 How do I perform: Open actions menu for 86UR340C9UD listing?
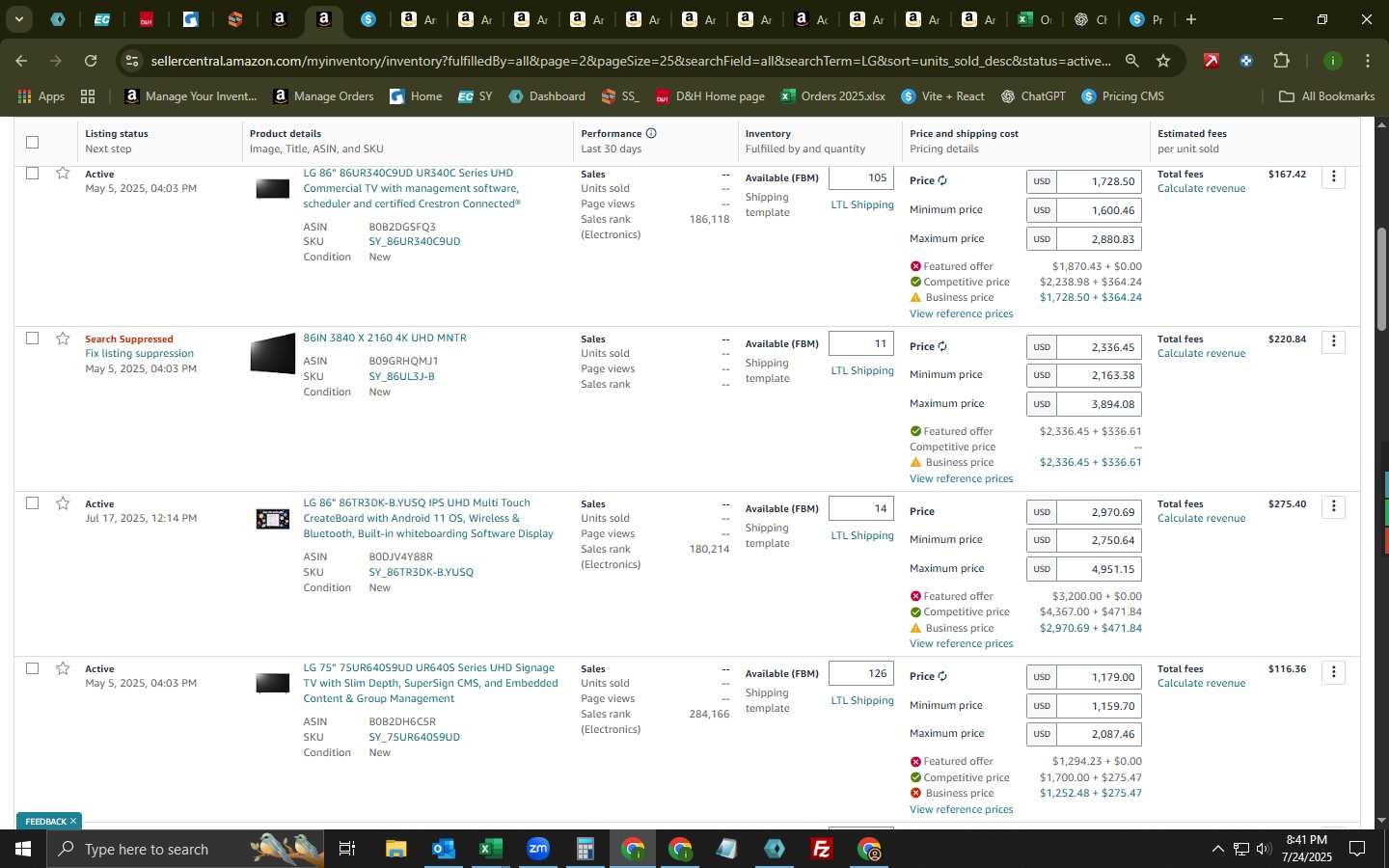pyautogui.click(x=1333, y=176)
